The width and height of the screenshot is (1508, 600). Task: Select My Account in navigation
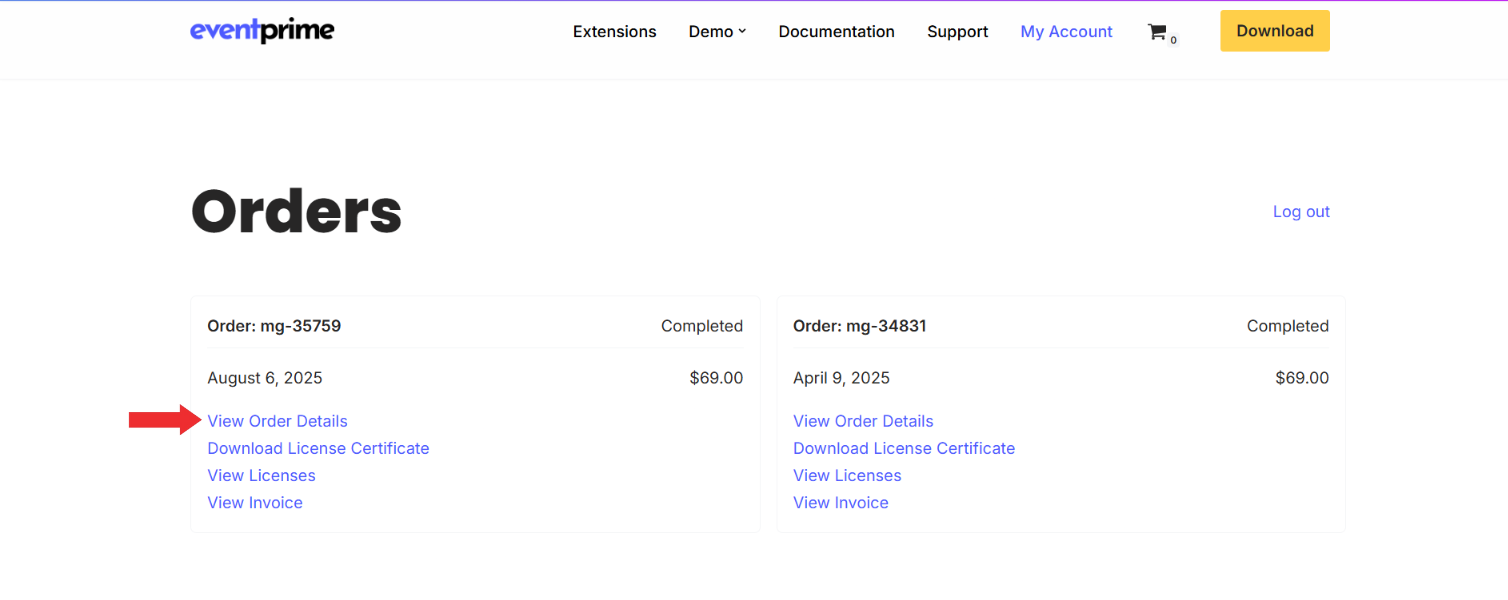point(1066,32)
